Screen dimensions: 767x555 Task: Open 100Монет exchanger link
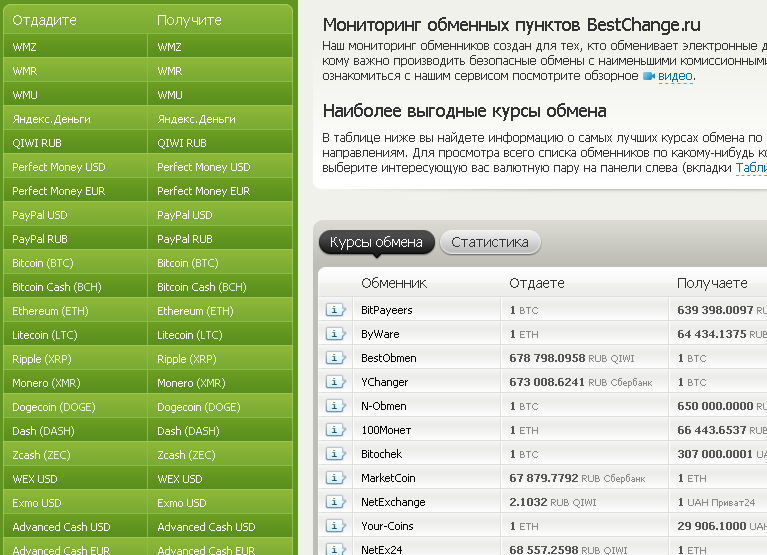[386, 430]
